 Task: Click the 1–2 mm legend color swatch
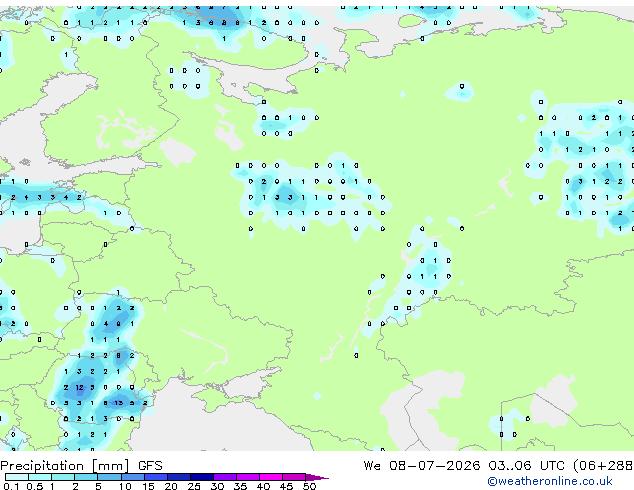[x=63, y=477]
